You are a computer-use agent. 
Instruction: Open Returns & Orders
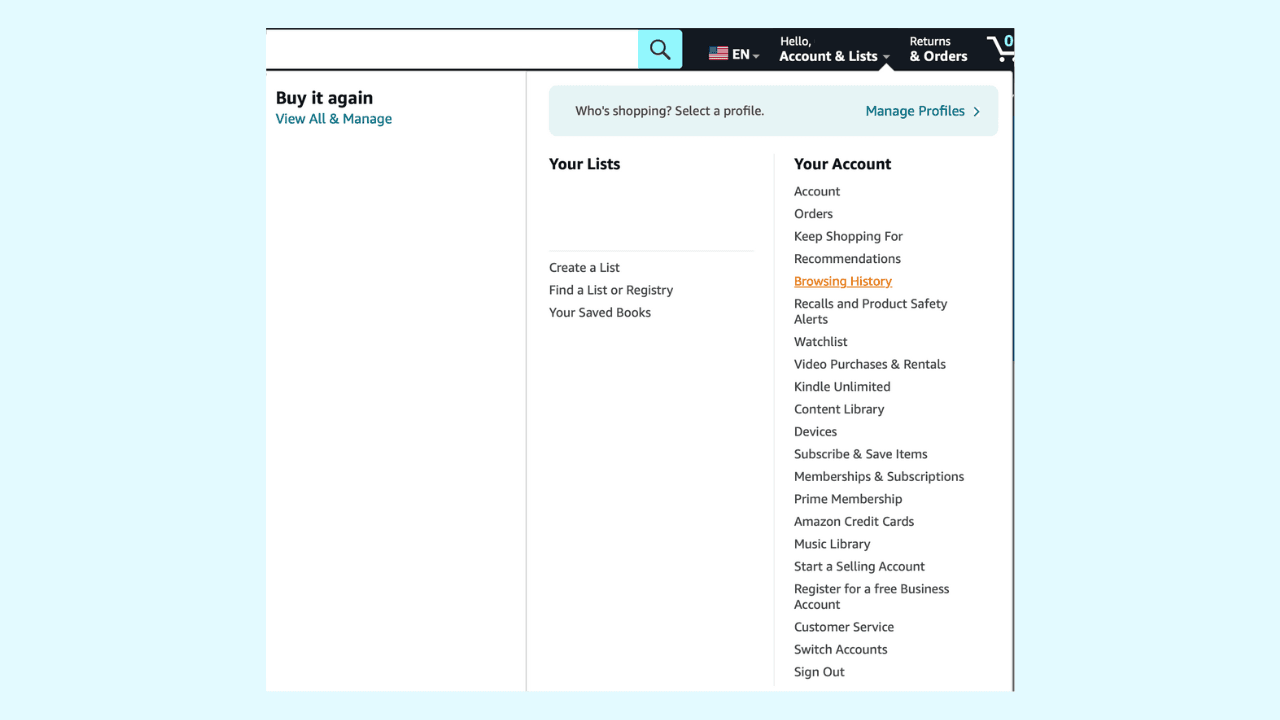point(938,50)
